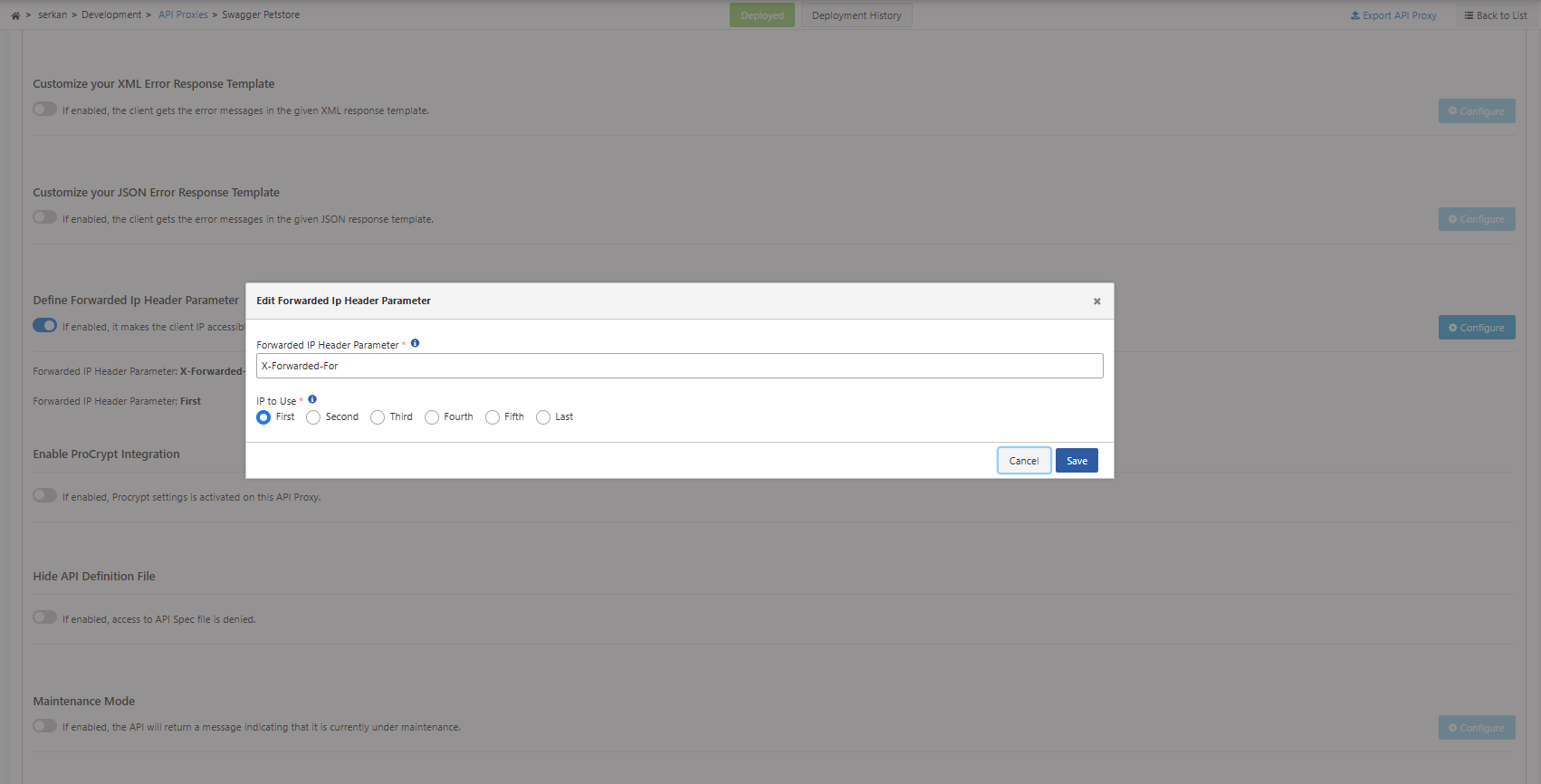Save the forwarded IP header settings
1541x784 pixels.
tap(1077, 461)
